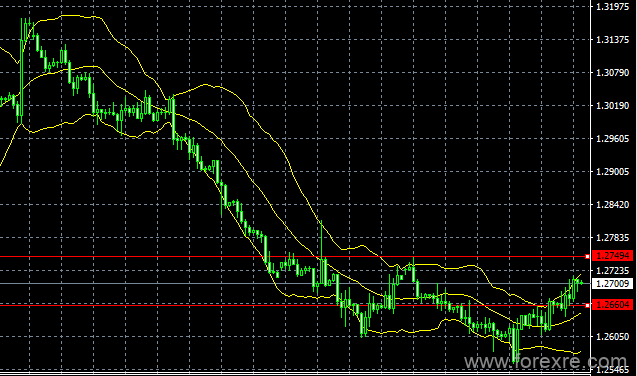Grab the upper red line's square handle
This screenshot has width=637, height=376.
587,257
